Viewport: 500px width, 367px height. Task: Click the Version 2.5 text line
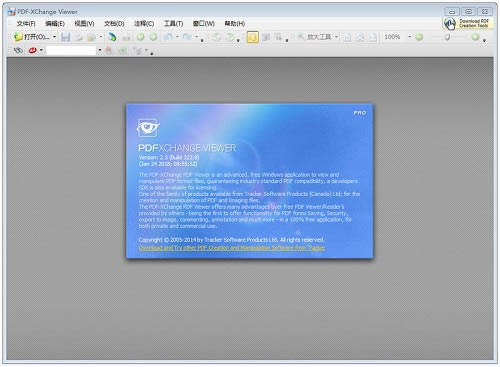[x=169, y=157]
